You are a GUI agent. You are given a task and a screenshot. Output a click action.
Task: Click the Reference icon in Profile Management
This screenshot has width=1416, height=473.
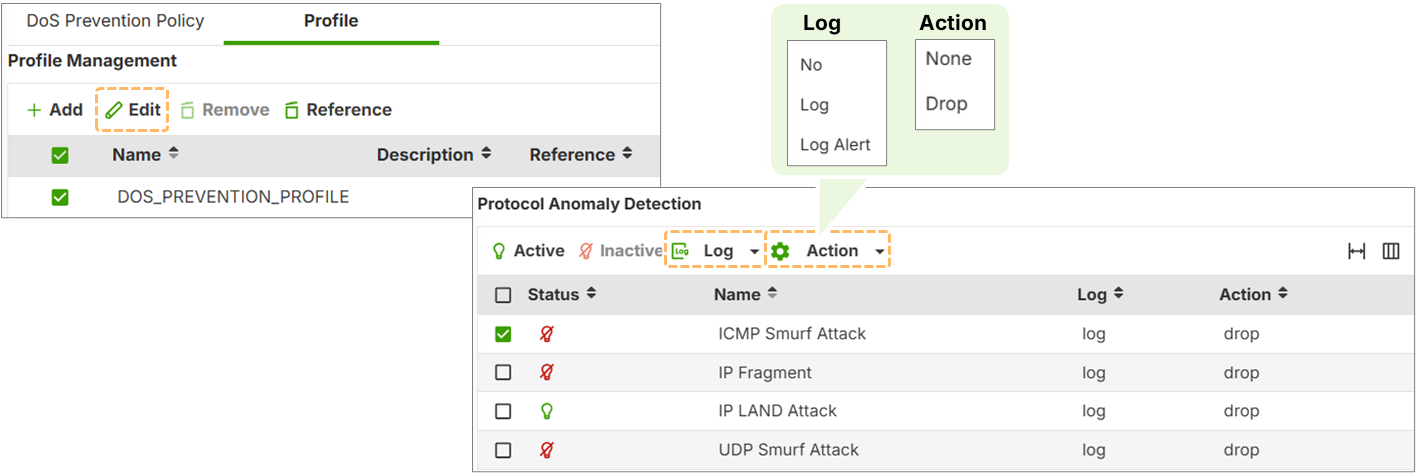(292, 110)
